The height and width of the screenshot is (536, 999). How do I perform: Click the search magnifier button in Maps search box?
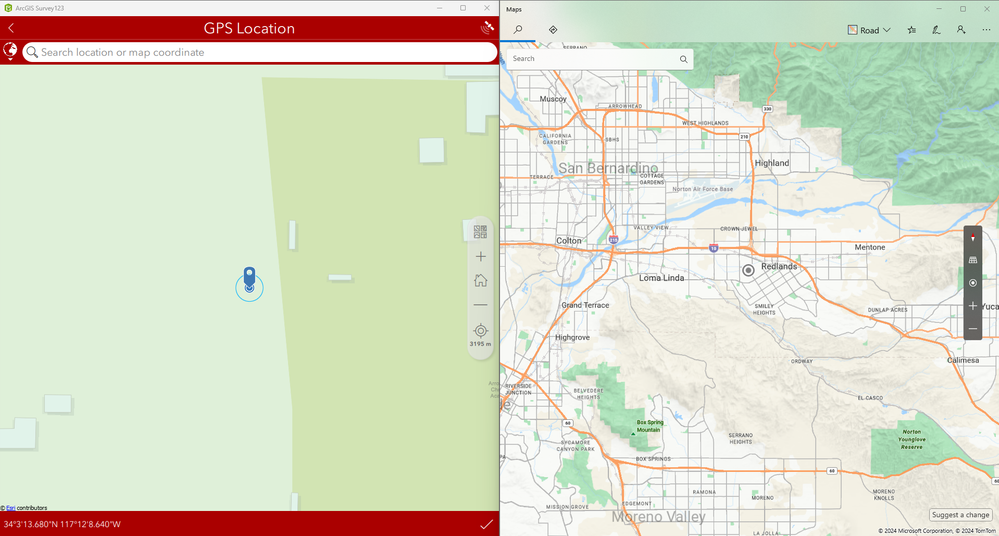[x=683, y=59]
